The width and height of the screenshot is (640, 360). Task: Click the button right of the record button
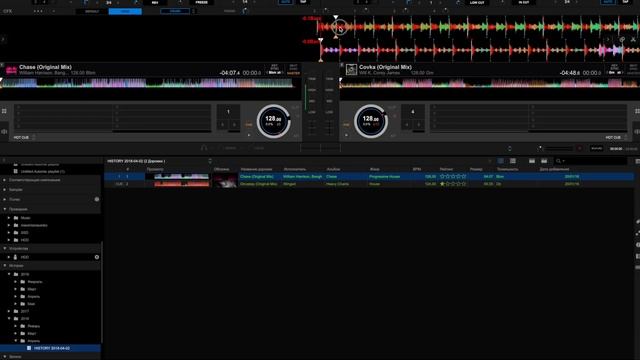pos(596,149)
